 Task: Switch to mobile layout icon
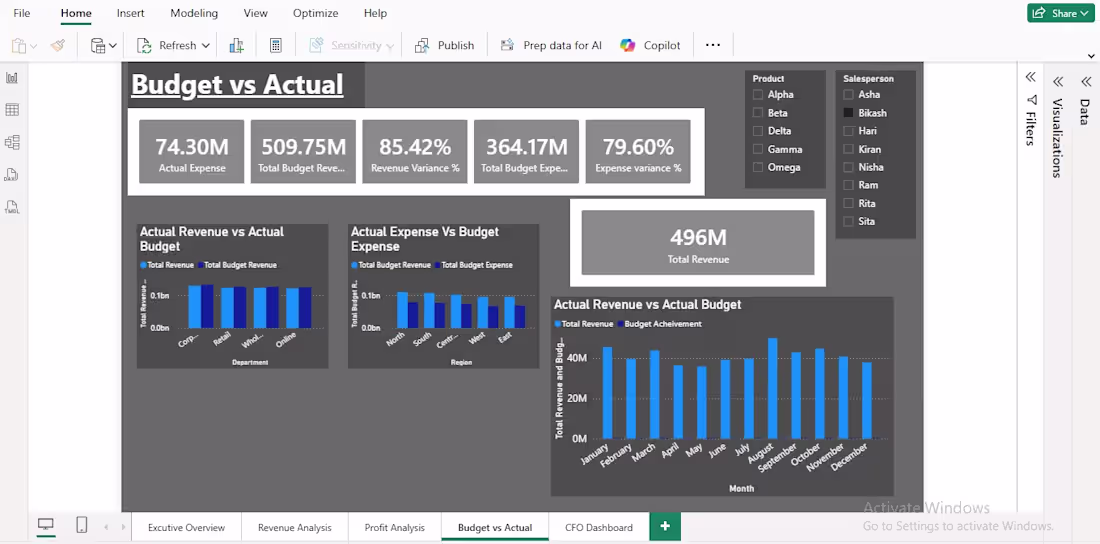[81, 525]
